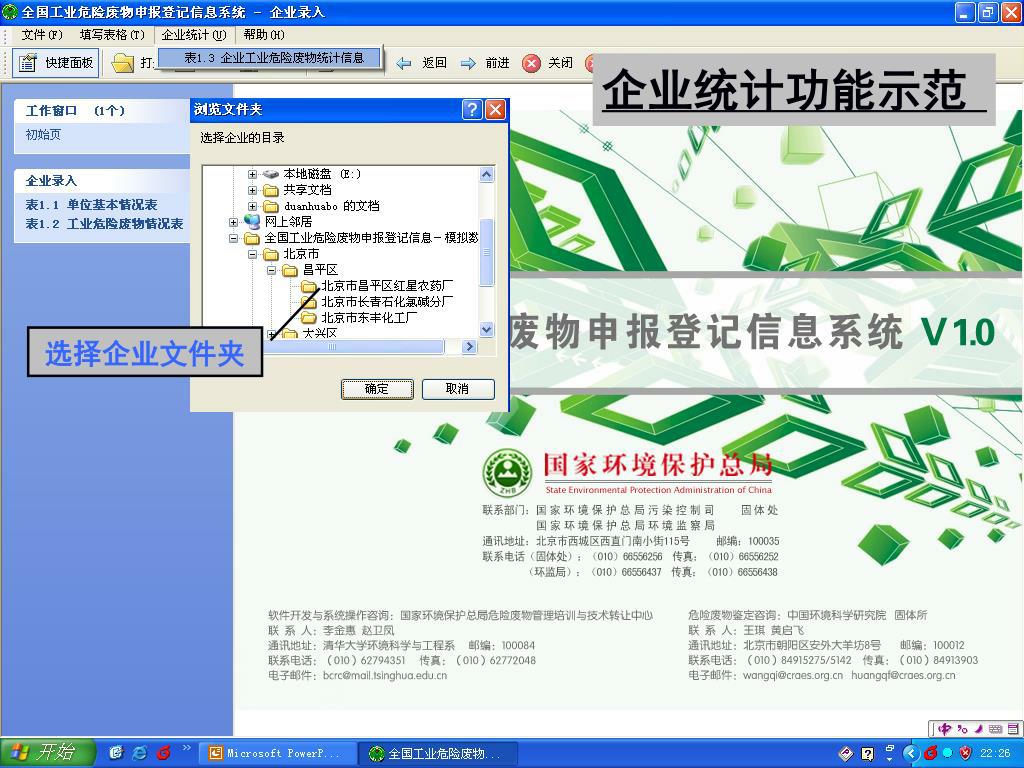Open 表1.1 单位基本情况表 link

tap(91, 204)
